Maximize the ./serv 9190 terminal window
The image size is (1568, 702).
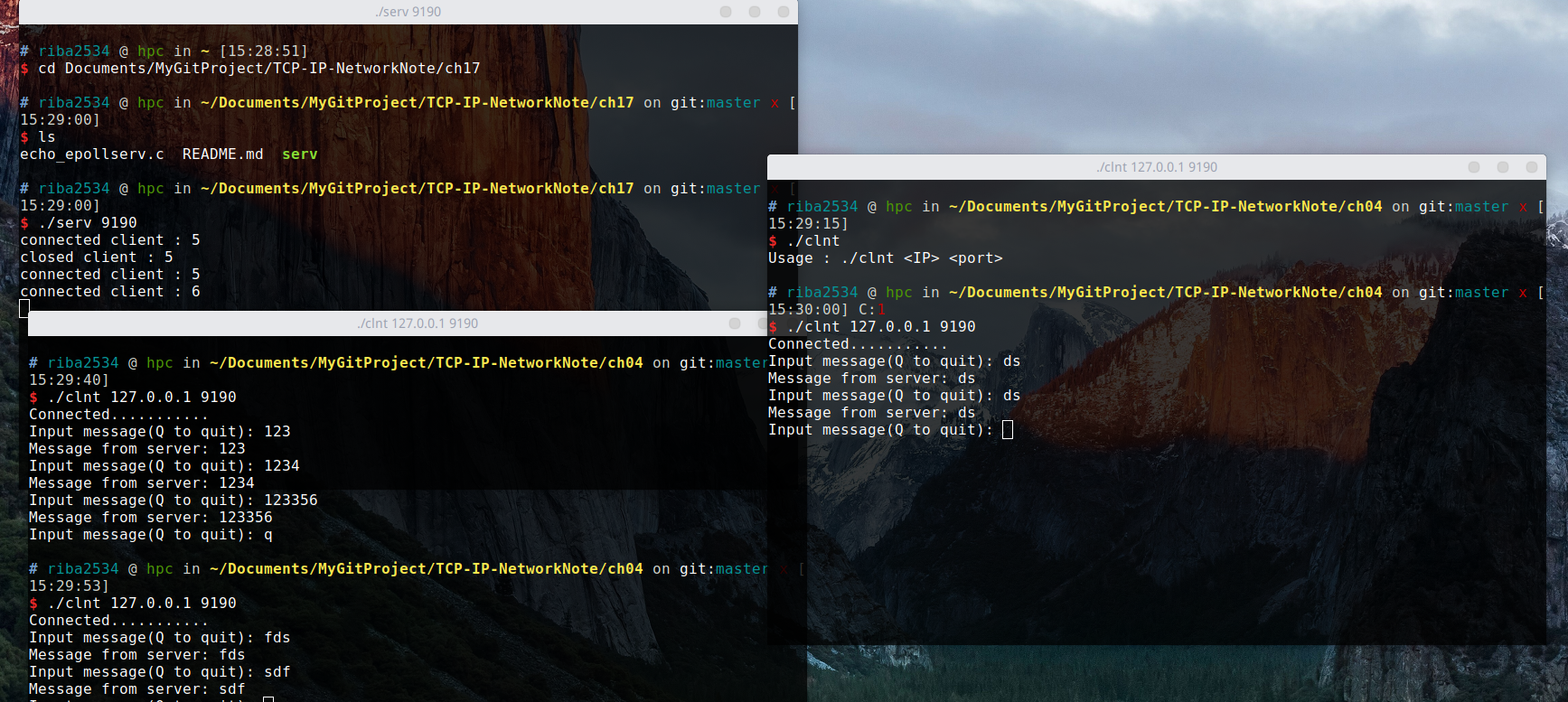[755, 12]
